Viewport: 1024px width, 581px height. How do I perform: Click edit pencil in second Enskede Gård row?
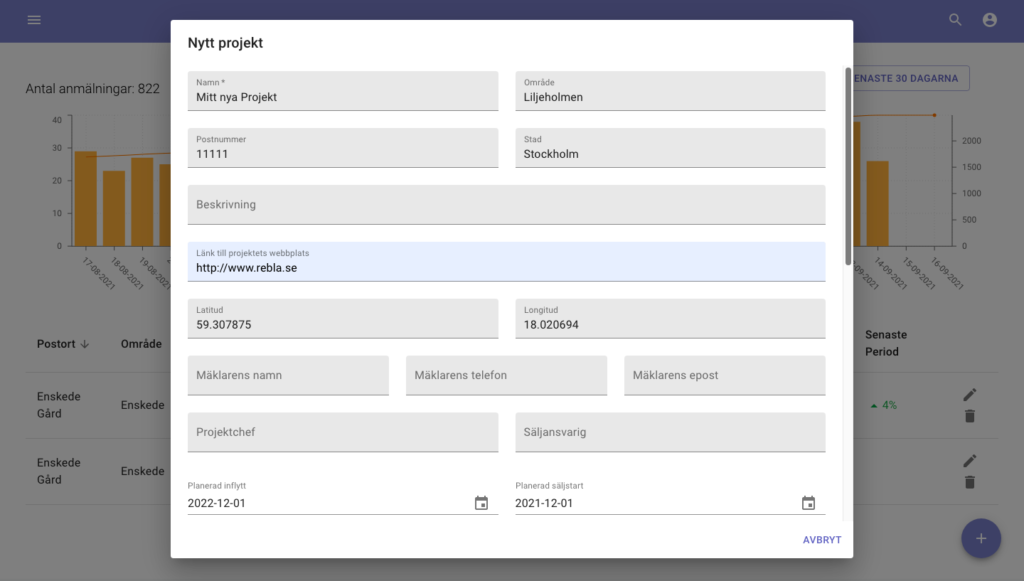click(x=970, y=460)
